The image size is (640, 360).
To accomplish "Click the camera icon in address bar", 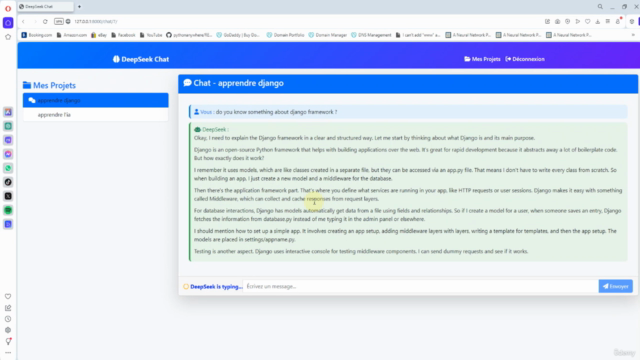I will [557, 22].
